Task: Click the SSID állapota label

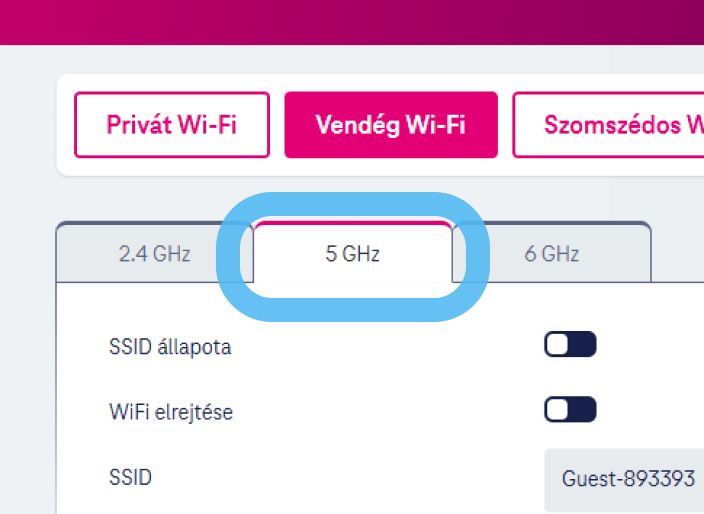Action: [170, 347]
